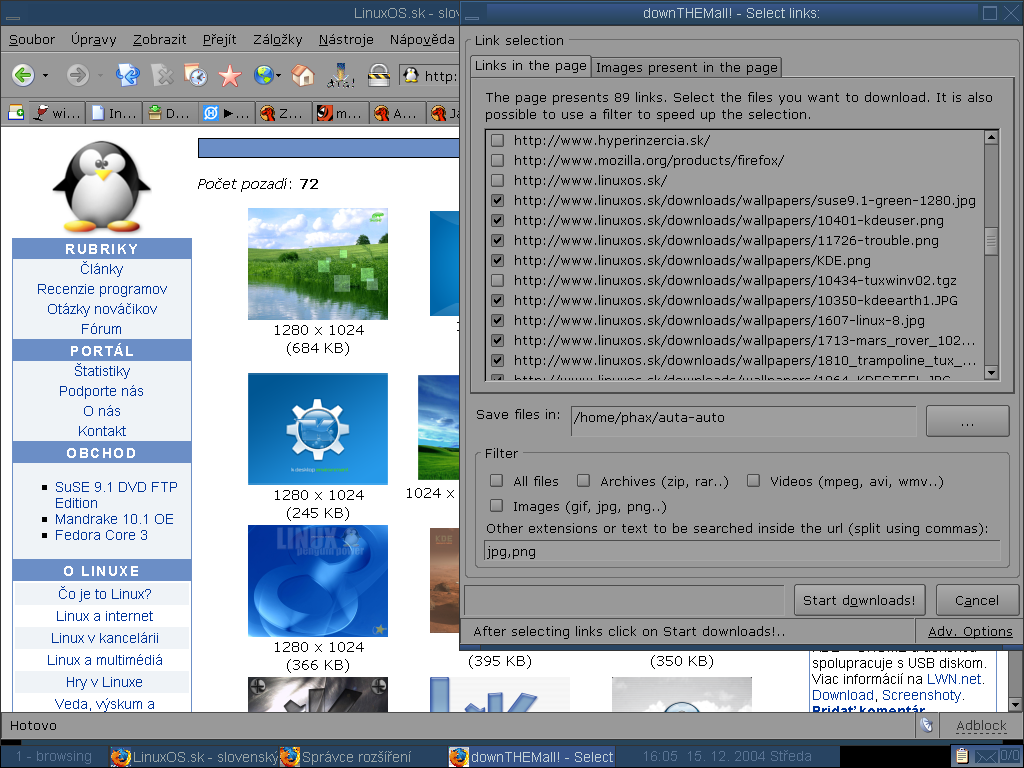Open the Forward button history dropdown arrow
This screenshot has width=1024, height=768.
[x=100, y=76]
